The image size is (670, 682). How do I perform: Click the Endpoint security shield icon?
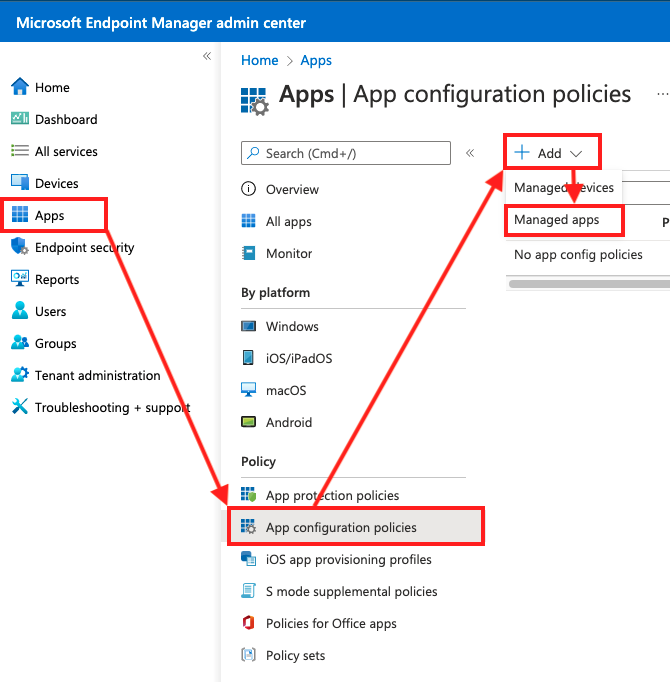coord(20,246)
